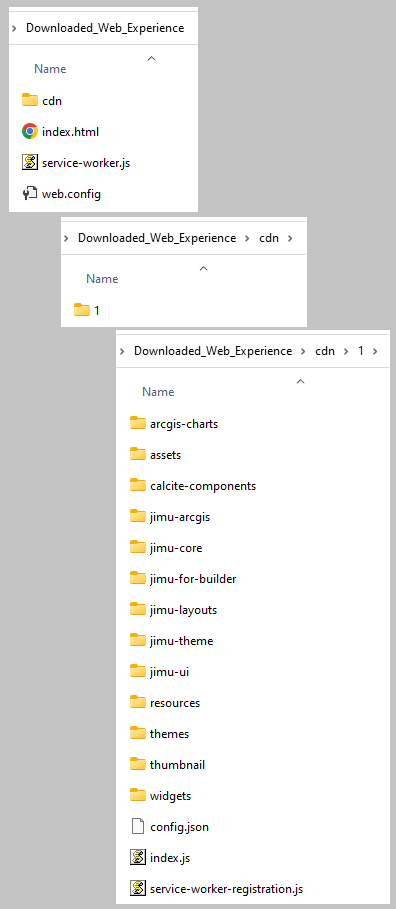Open the jimu-ui folder icon

(x=138, y=671)
